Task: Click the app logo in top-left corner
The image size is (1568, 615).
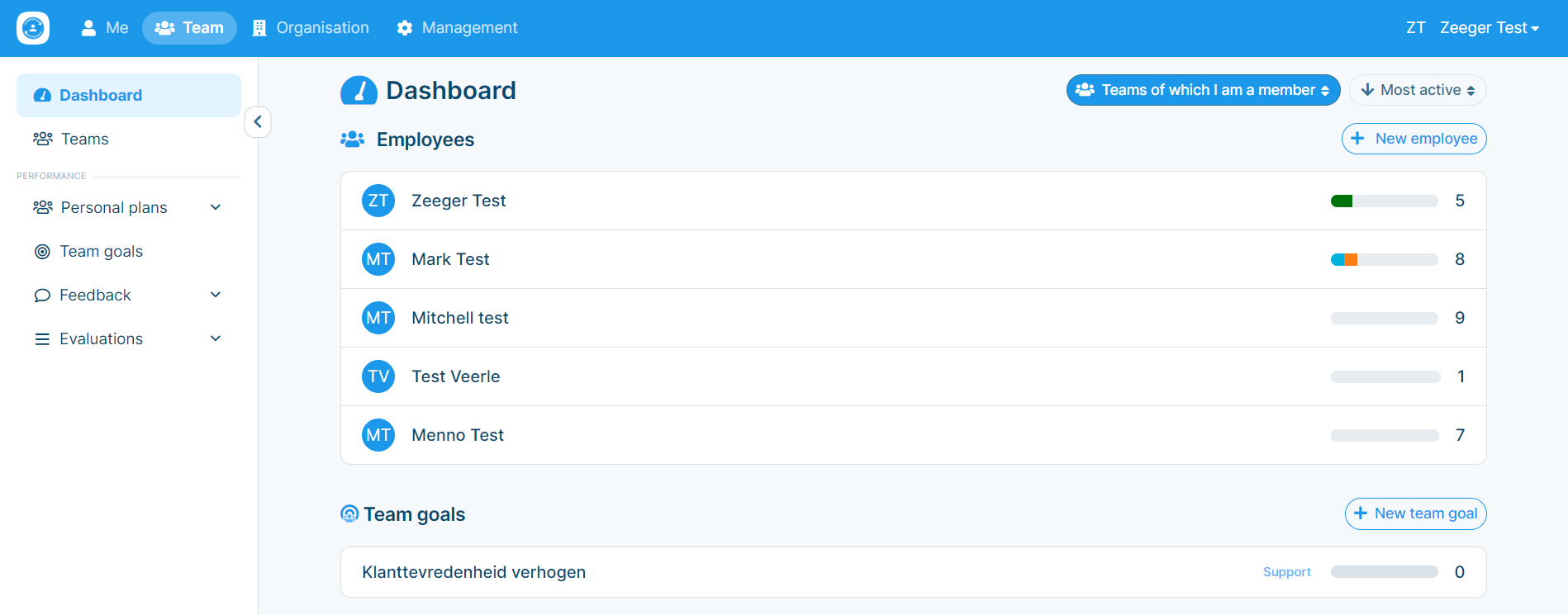Action: 33,28
